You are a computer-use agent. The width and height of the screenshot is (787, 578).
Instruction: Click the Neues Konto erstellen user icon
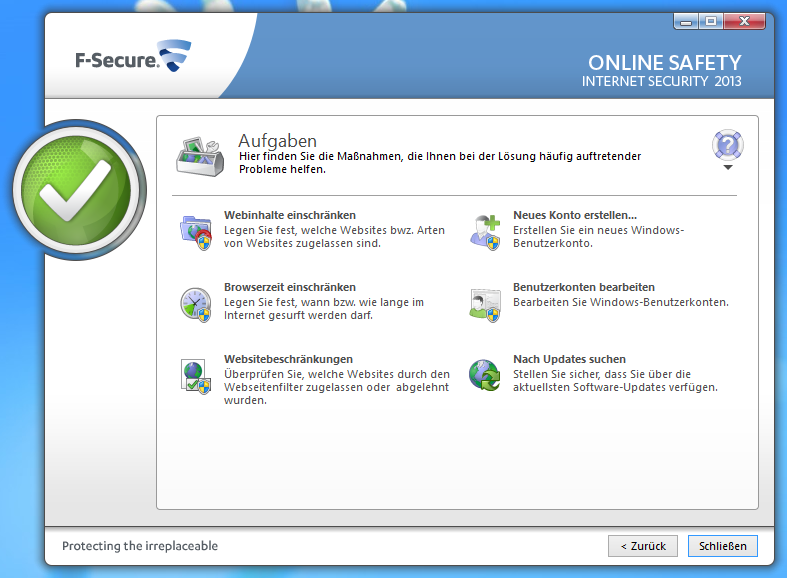485,232
